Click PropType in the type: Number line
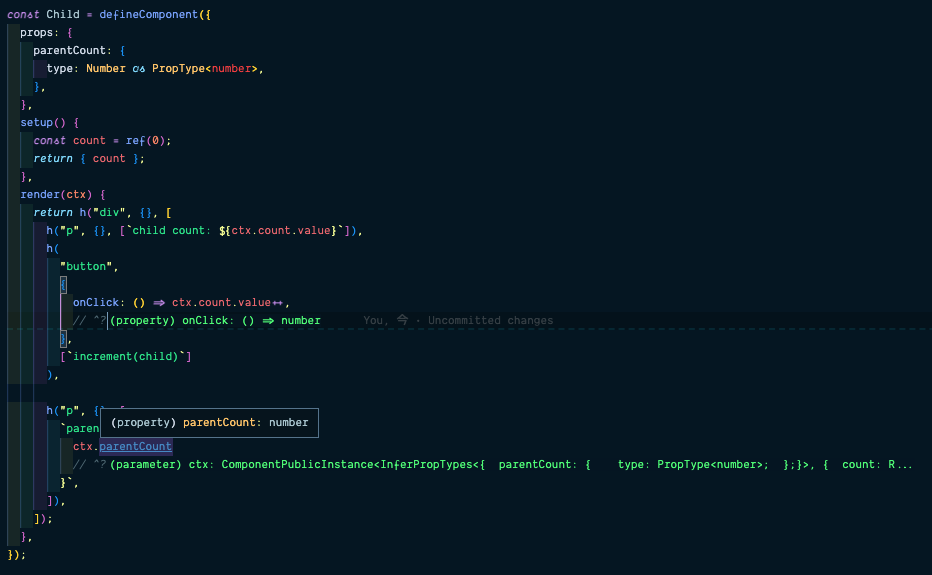The width and height of the screenshot is (932, 575). coord(178,68)
